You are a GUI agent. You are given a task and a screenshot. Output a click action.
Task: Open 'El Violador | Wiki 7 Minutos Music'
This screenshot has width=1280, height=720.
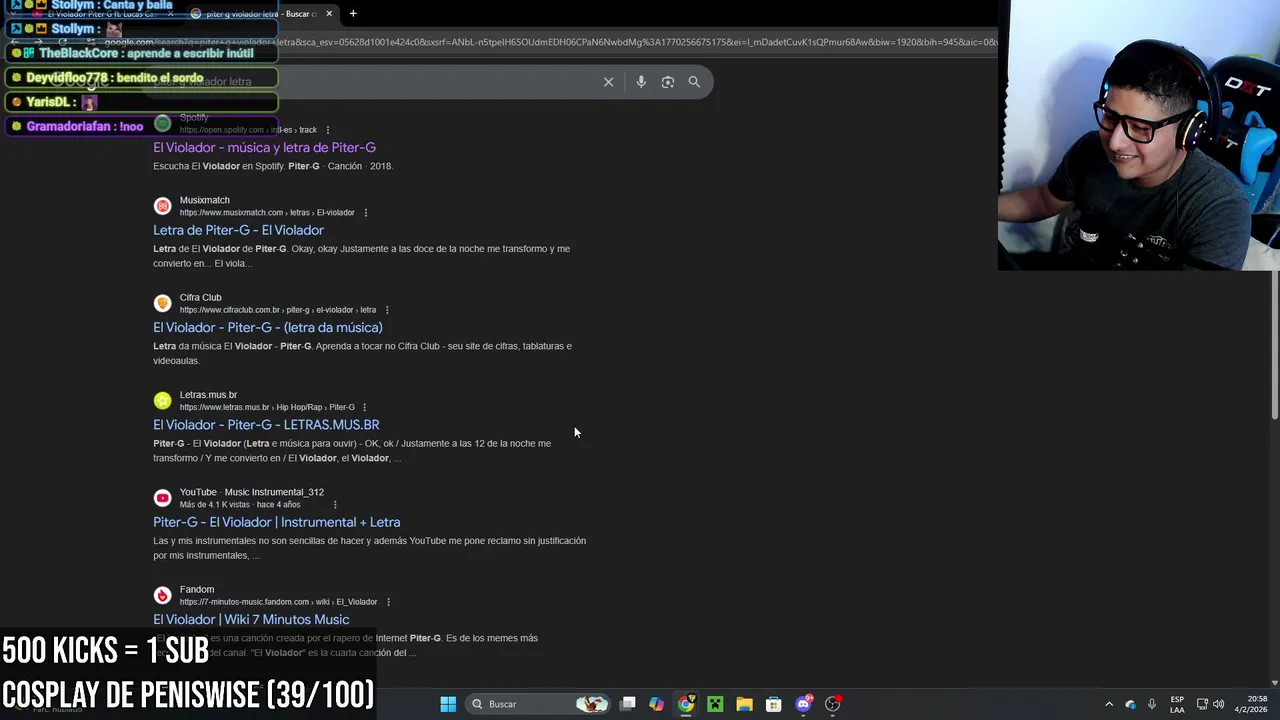251,620
